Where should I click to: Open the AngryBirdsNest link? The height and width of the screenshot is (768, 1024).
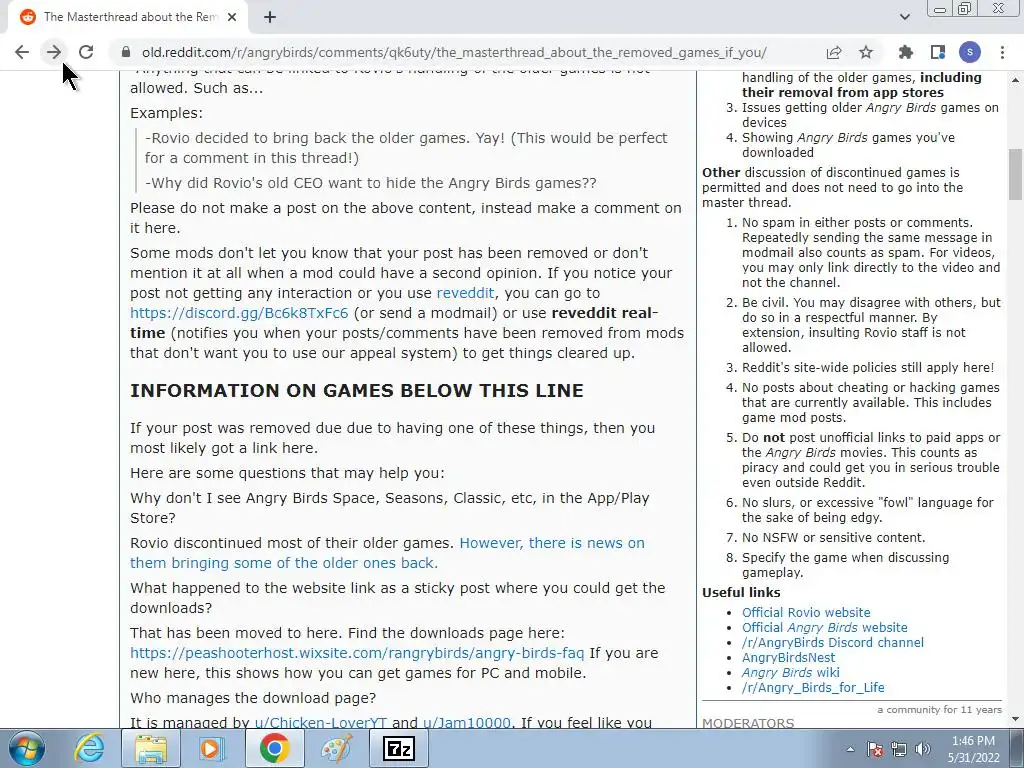(x=788, y=658)
